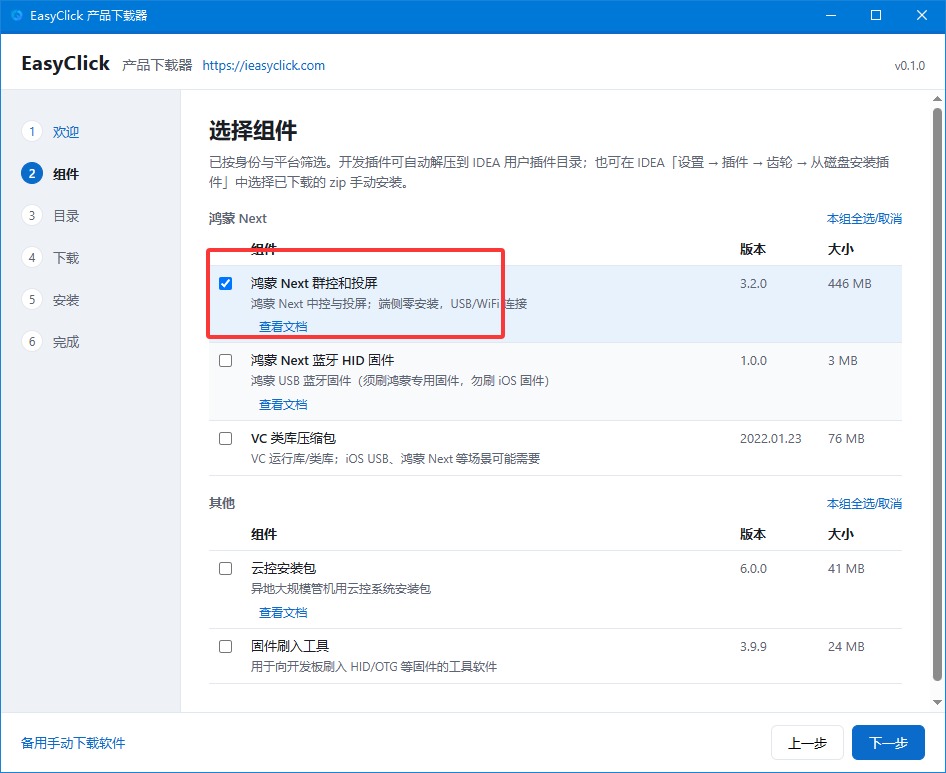Image resolution: width=946 pixels, height=773 pixels.
Task: Minimize the EasyClick 产品下载器 window
Action: click(x=831, y=15)
